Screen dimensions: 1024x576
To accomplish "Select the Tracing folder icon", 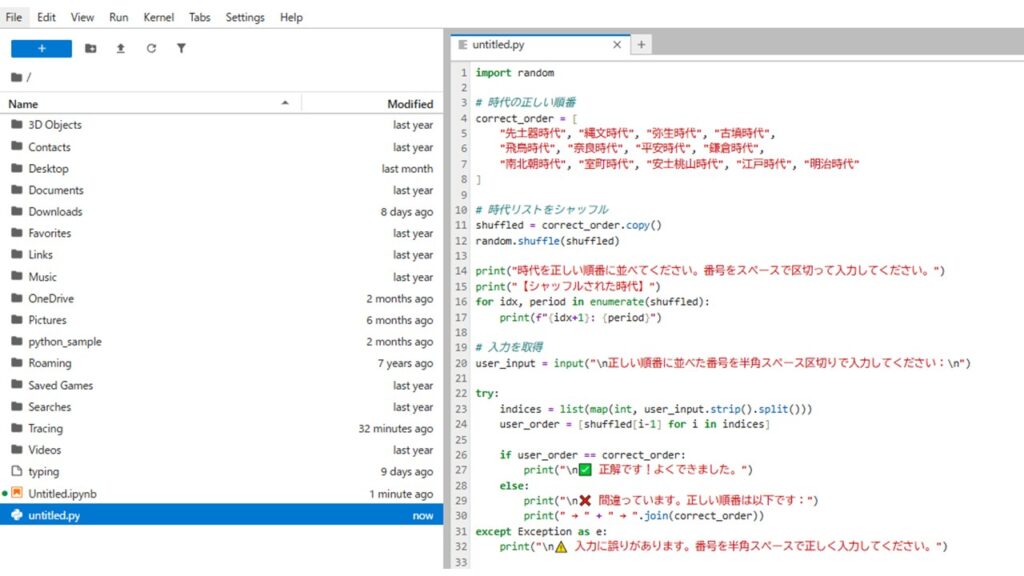I will coord(17,428).
